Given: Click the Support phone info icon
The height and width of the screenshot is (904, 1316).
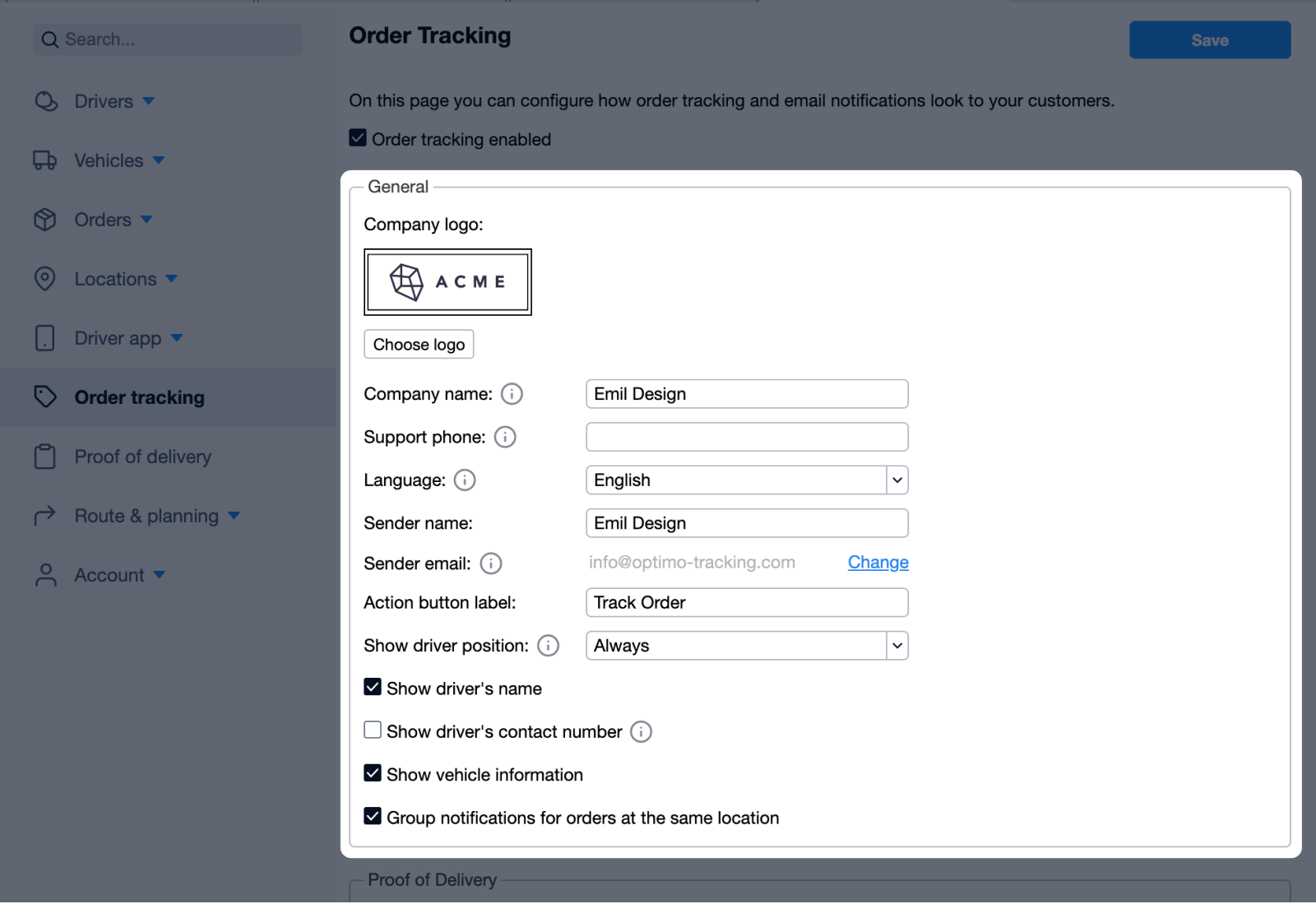Looking at the screenshot, I should point(505,437).
